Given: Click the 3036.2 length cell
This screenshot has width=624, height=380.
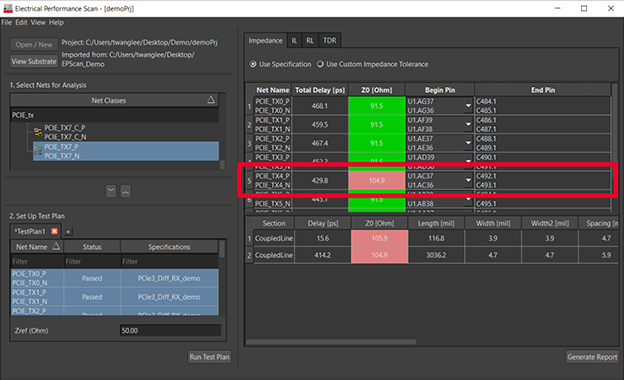Looking at the screenshot, I should [436, 255].
